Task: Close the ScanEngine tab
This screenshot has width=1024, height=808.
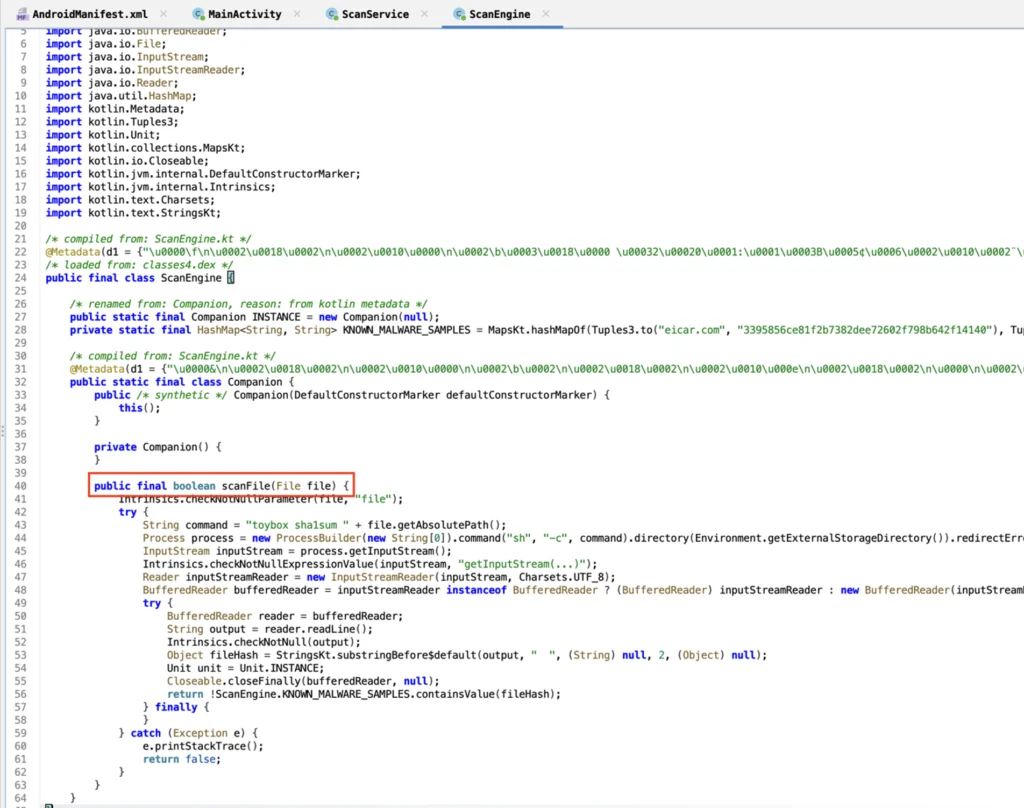Action: coord(548,15)
